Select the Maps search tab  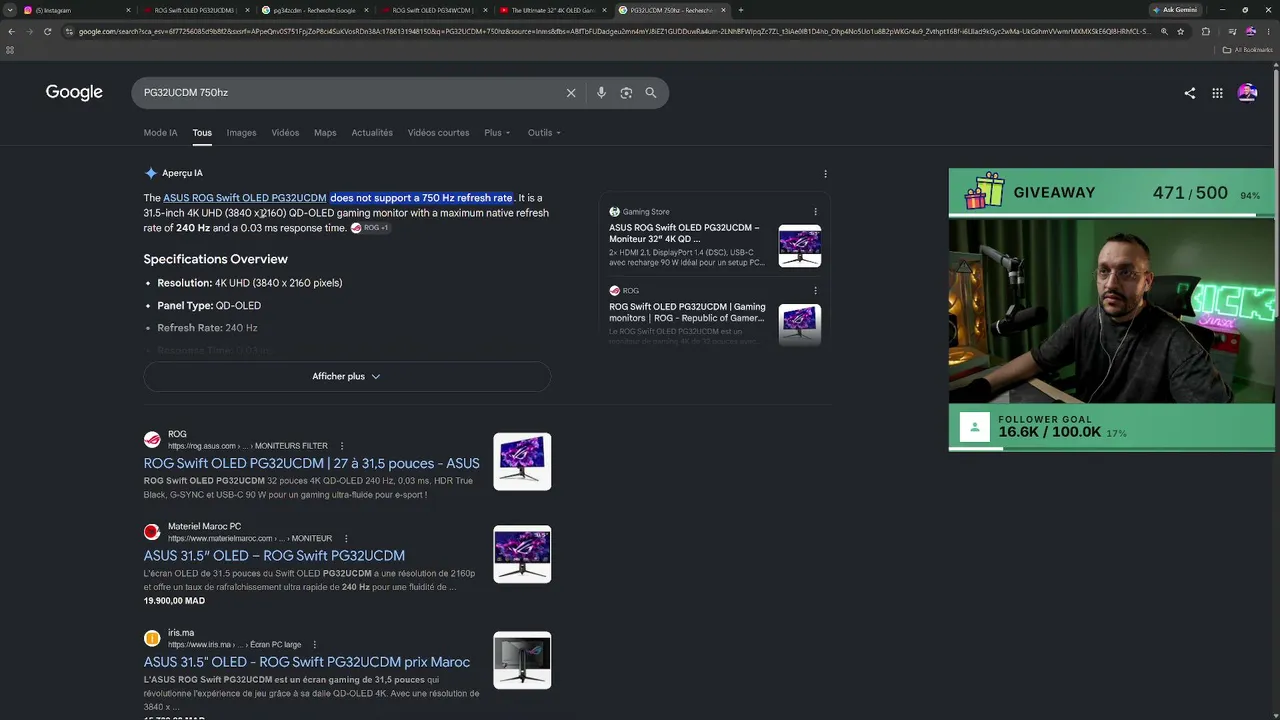(325, 133)
